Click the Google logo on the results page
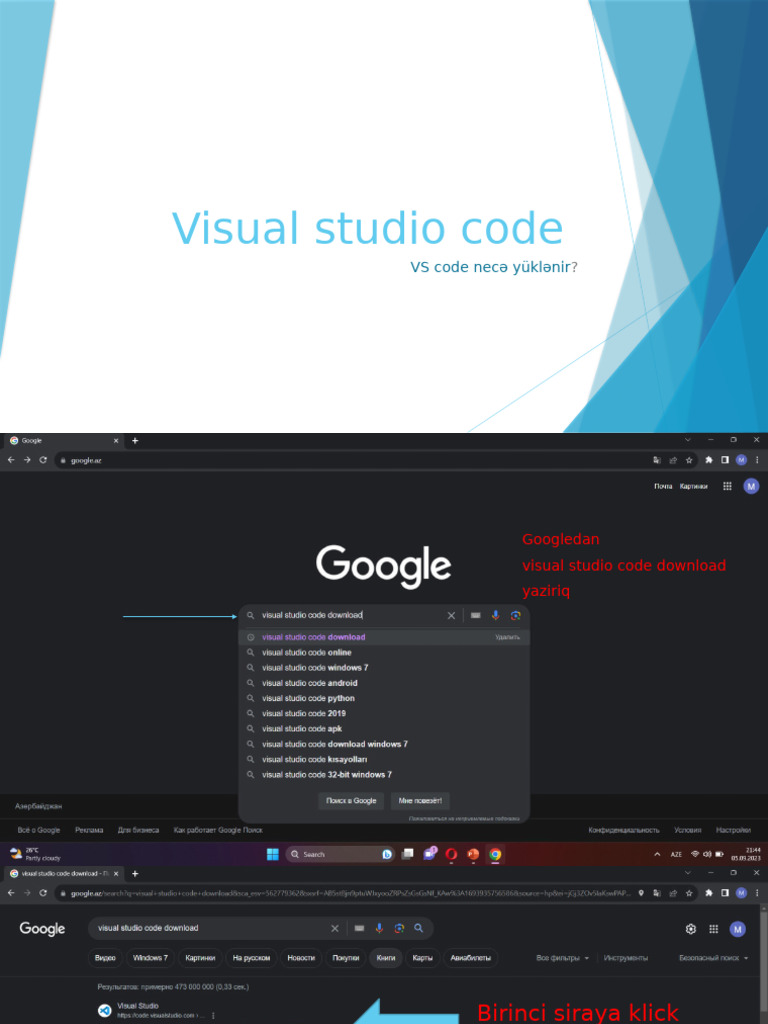 click(x=42, y=929)
